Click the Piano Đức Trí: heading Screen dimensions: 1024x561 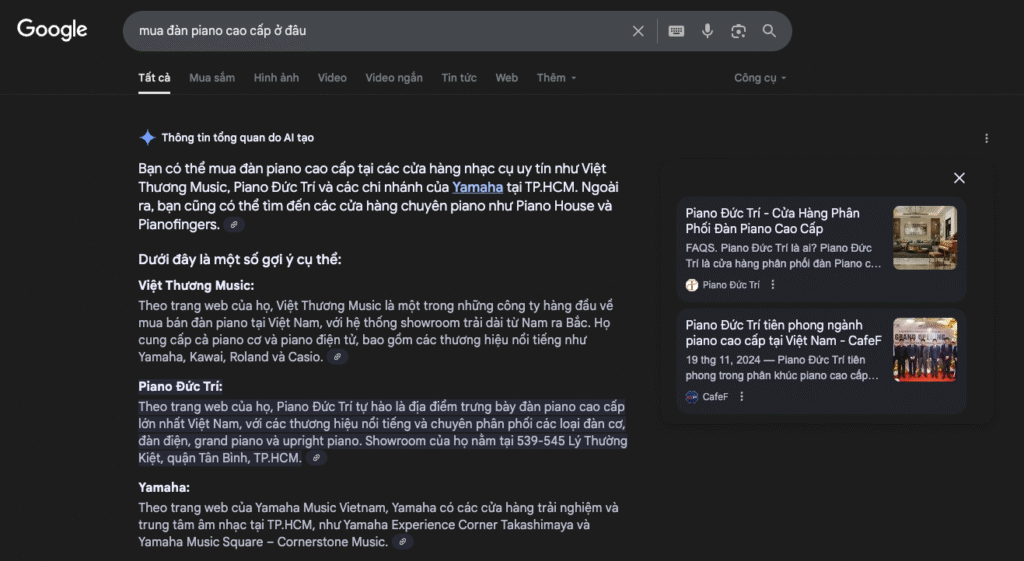click(x=180, y=387)
